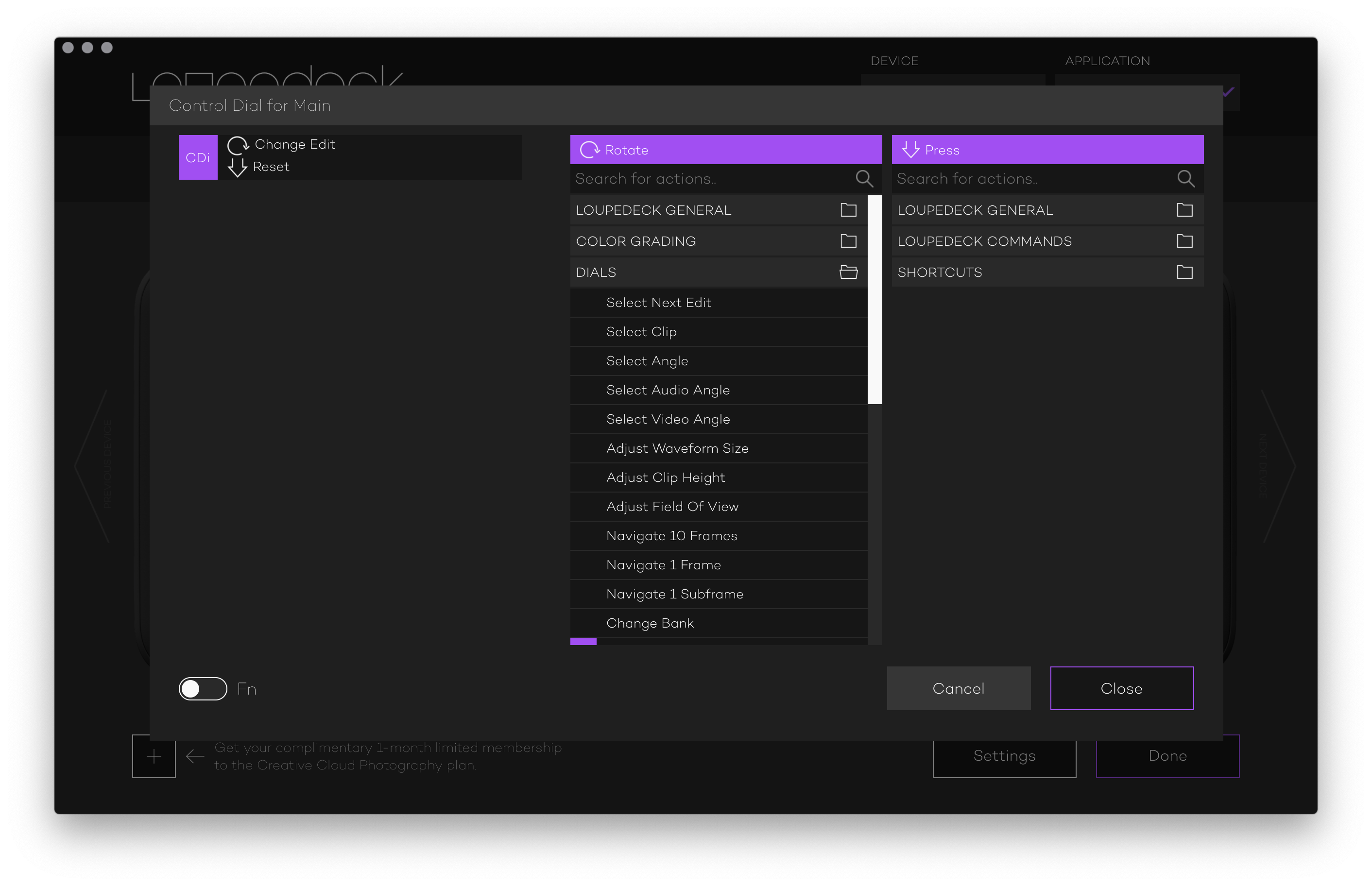The image size is (1372, 886).
Task: Click the Rotate search magnifier icon
Action: pyautogui.click(x=863, y=179)
